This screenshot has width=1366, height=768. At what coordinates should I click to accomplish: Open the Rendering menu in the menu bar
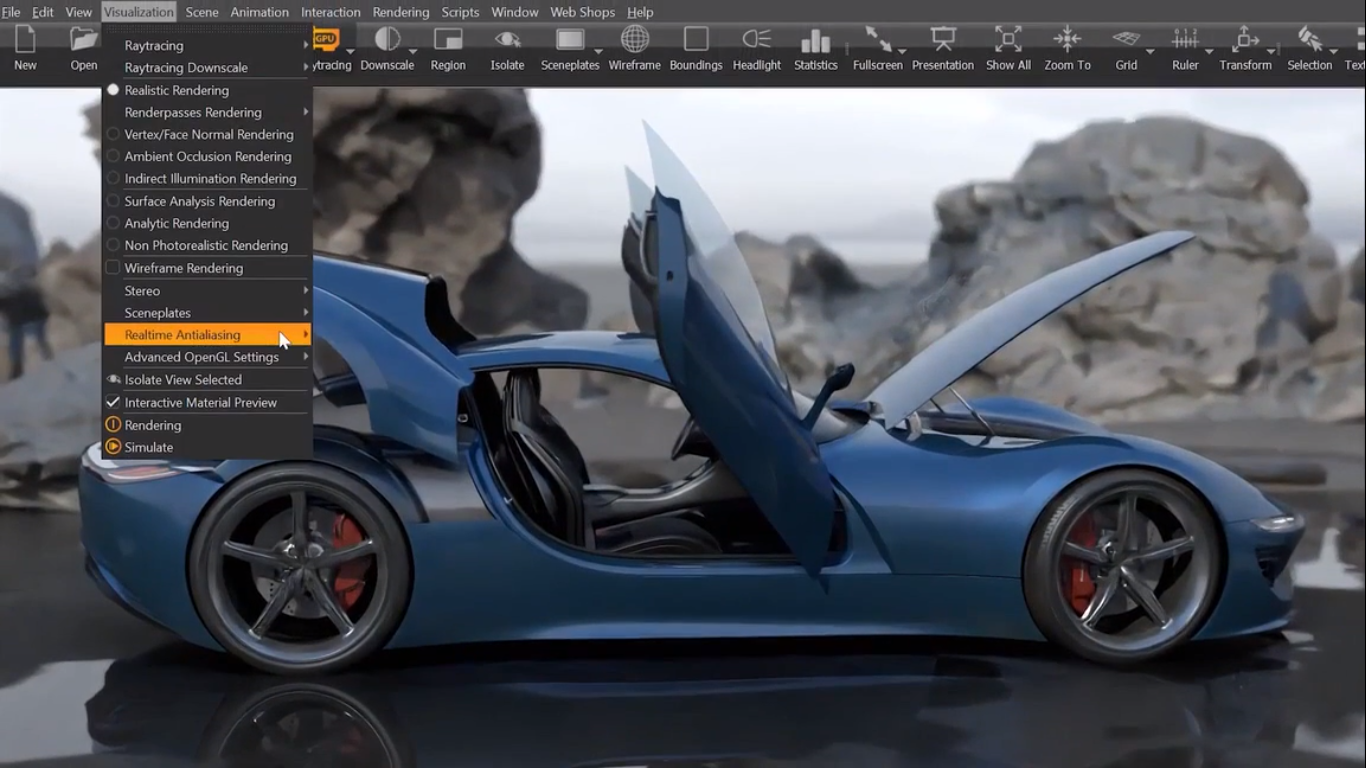tap(401, 12)
